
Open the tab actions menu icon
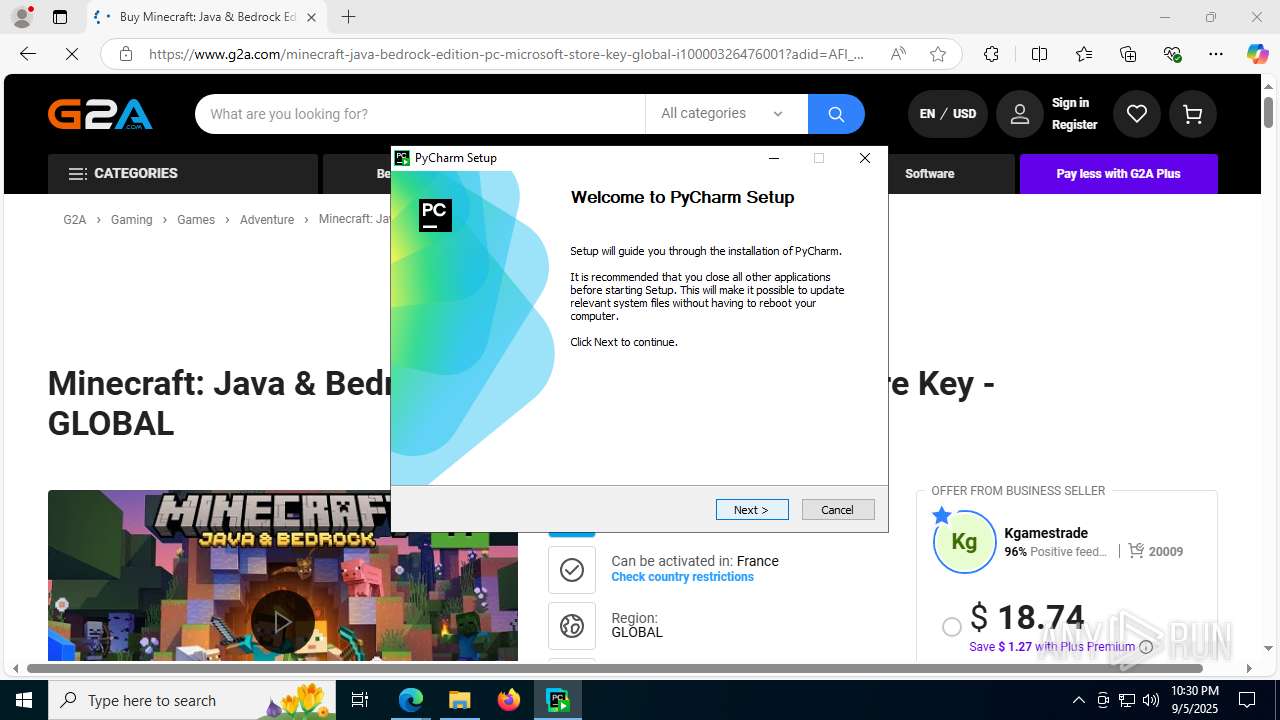point(60,17)
